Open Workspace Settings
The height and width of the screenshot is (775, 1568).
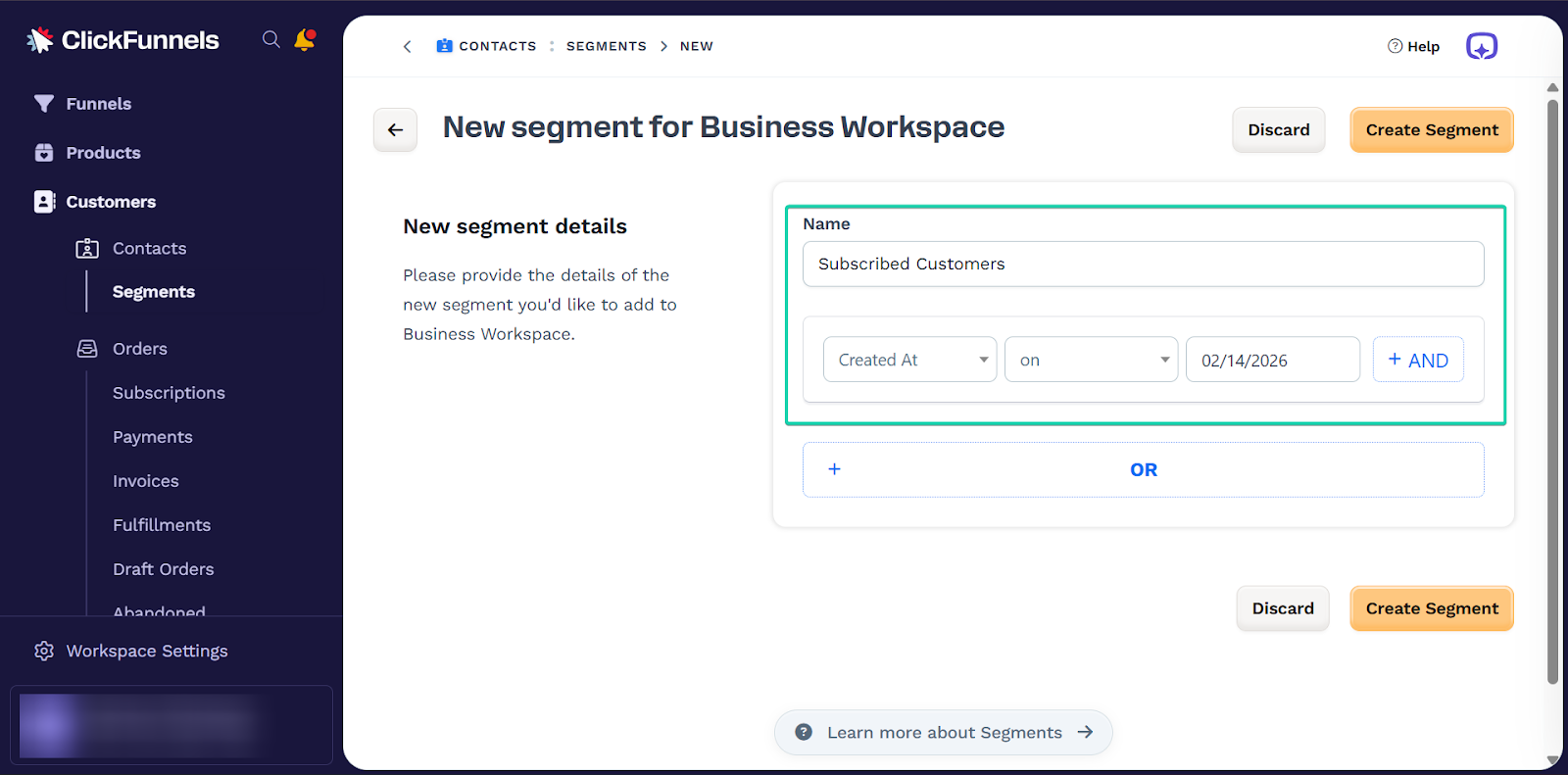pyautogui.click(x=147, y=652)
